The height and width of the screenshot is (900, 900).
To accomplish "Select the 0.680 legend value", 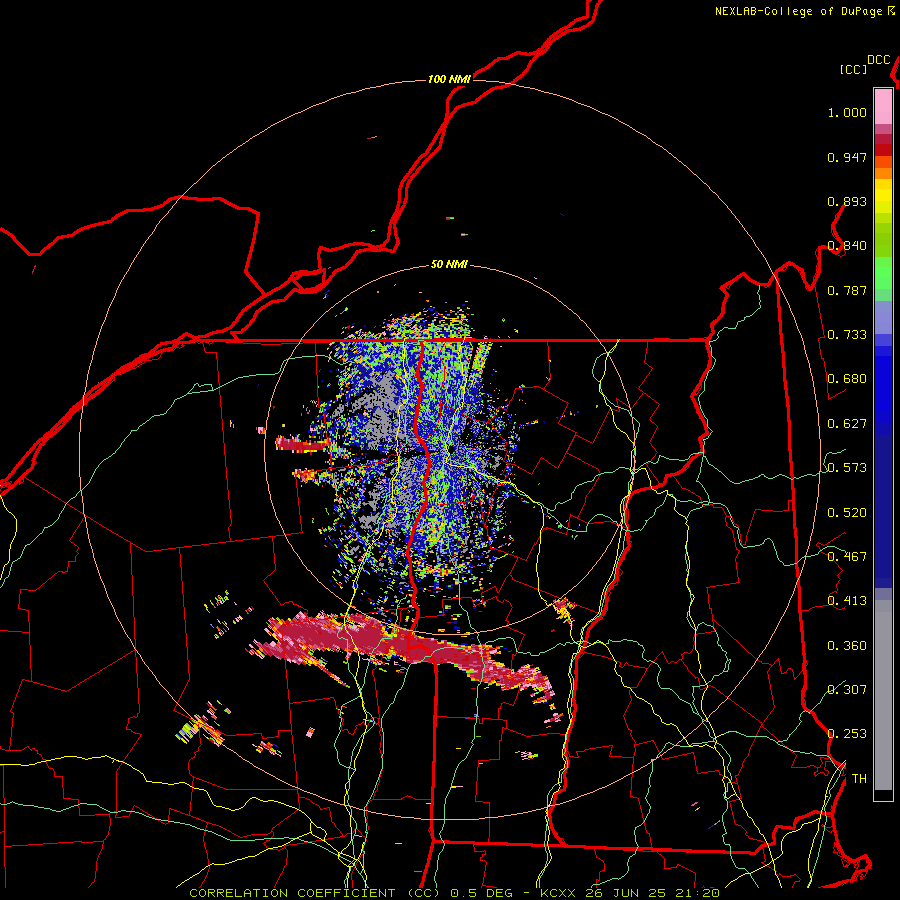I will tap(847, 379).
